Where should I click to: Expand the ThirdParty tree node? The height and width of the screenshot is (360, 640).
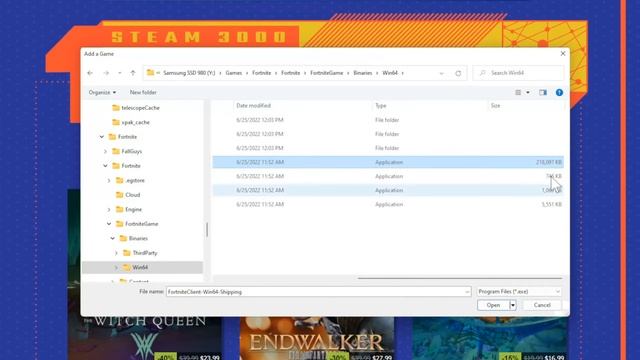pos(116,253)
